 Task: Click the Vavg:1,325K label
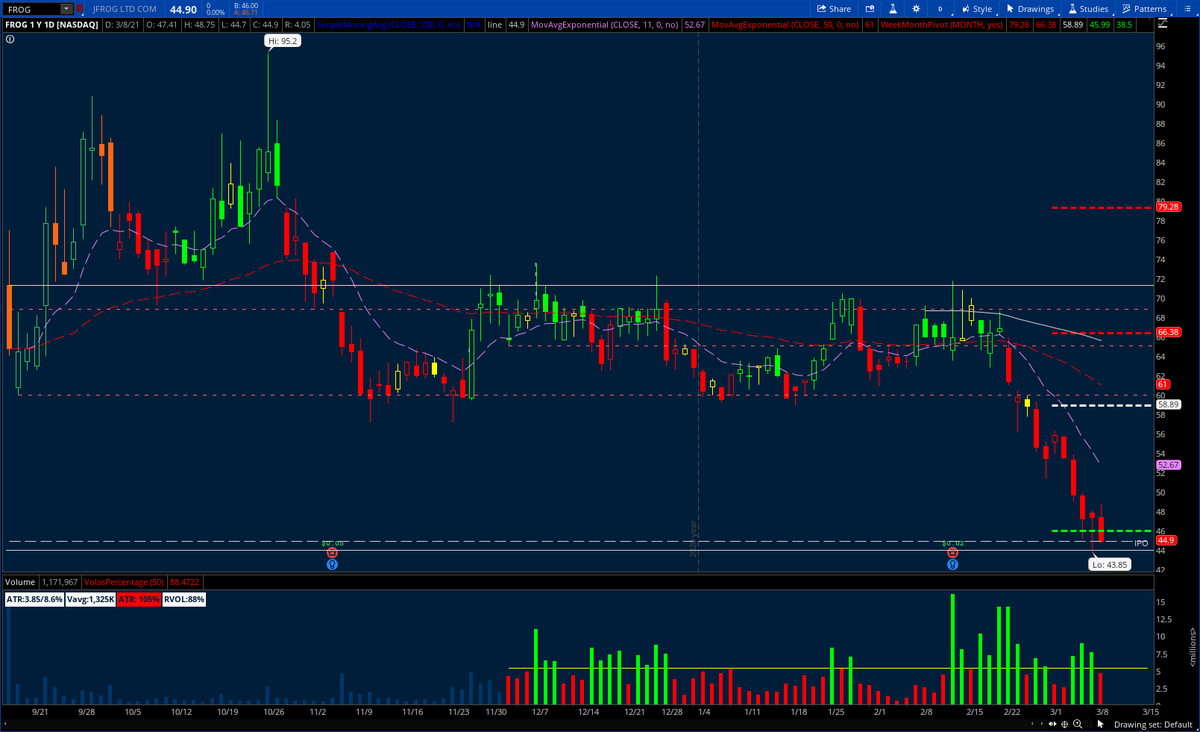(x=91, y=599)
